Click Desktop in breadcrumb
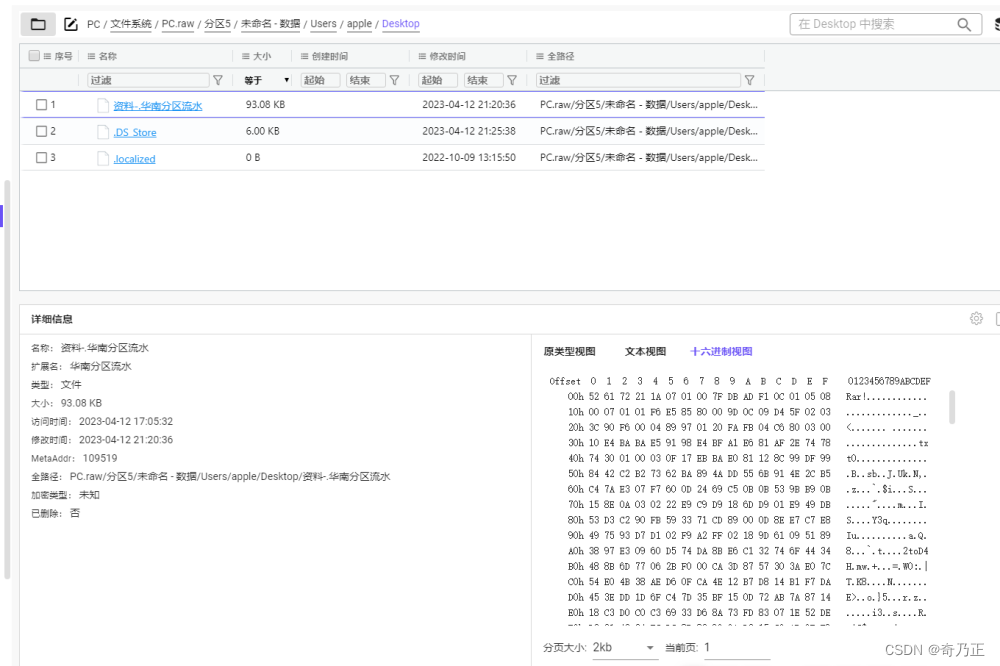1000x666 pixels. tap(401, 24)
